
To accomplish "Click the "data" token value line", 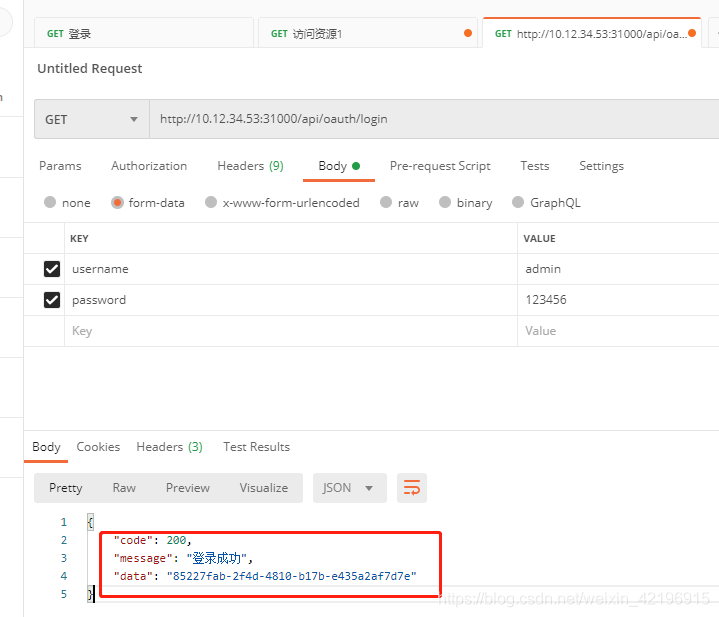I will (265, 576).
